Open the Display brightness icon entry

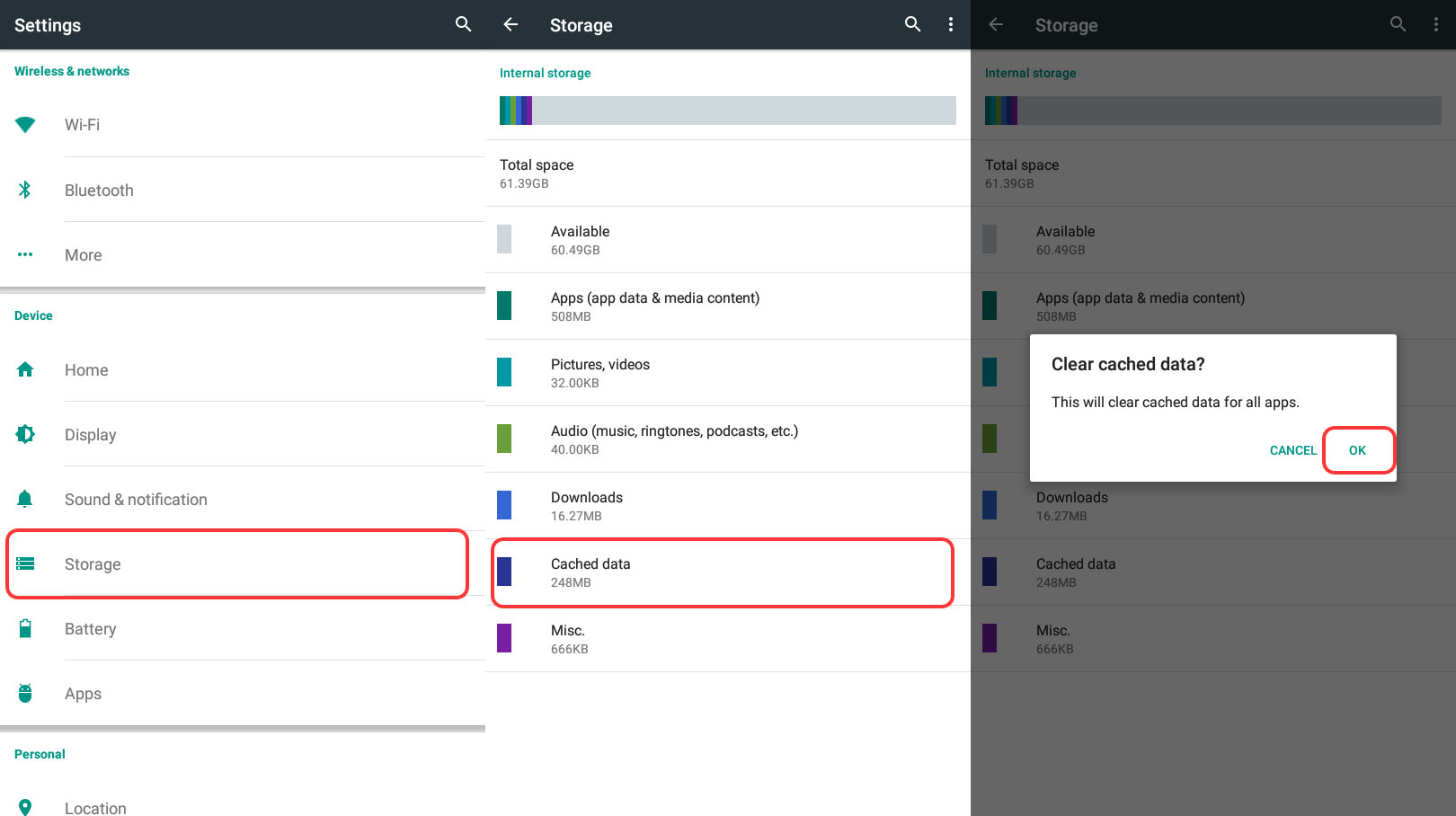[x=25, y=434]
